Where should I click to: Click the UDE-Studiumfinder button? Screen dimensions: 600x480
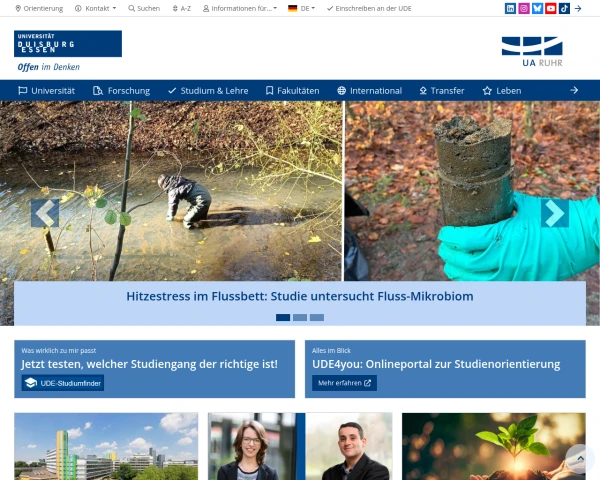(x=63, y=383)
